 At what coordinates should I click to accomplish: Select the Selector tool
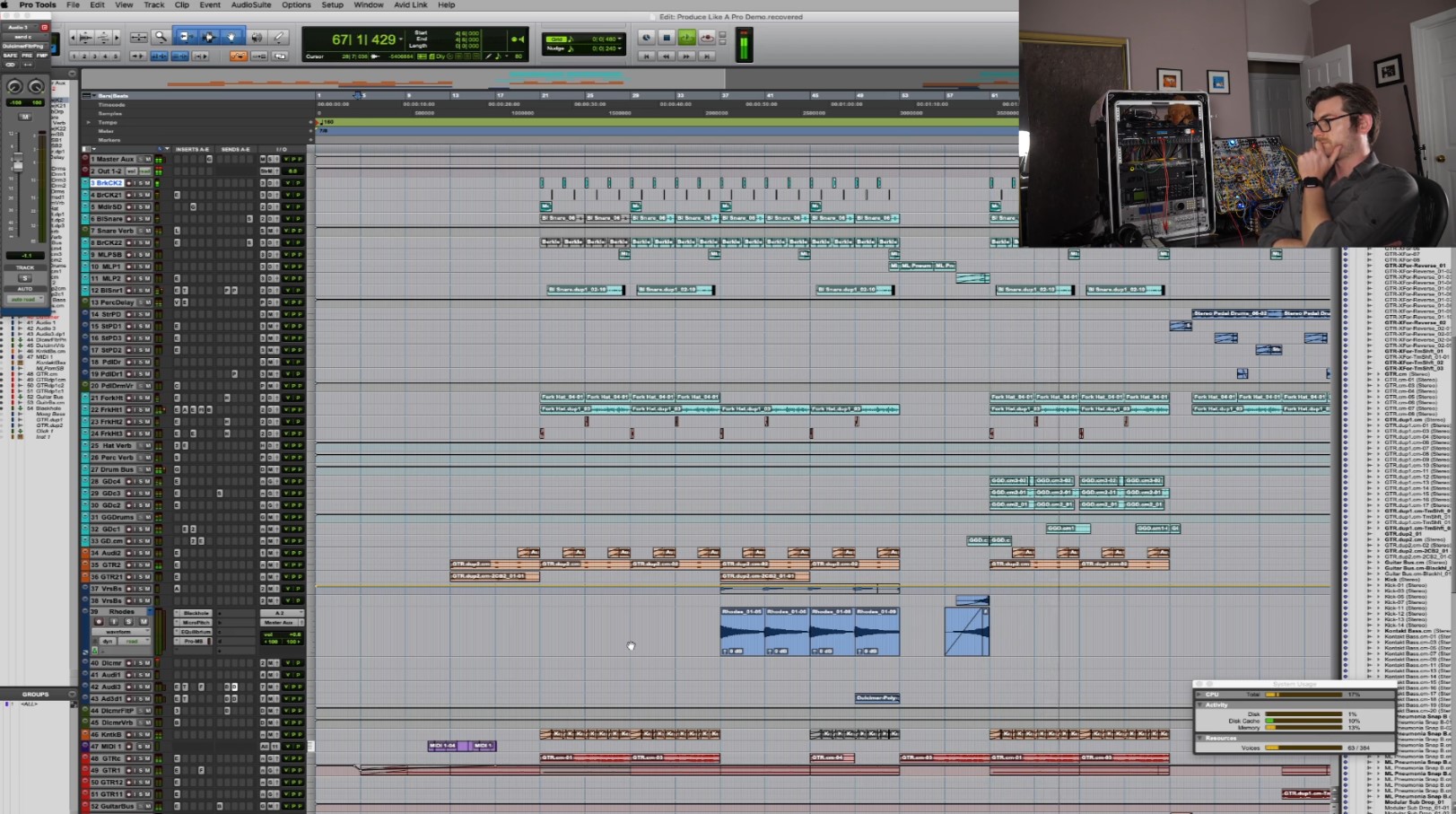(x=208, y=37)
